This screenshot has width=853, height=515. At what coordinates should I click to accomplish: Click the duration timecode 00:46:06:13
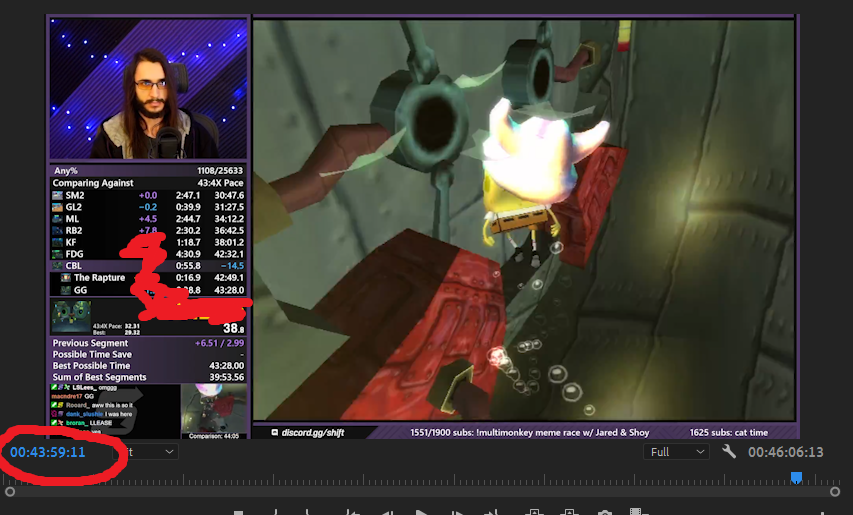click(x=786, y=452)
